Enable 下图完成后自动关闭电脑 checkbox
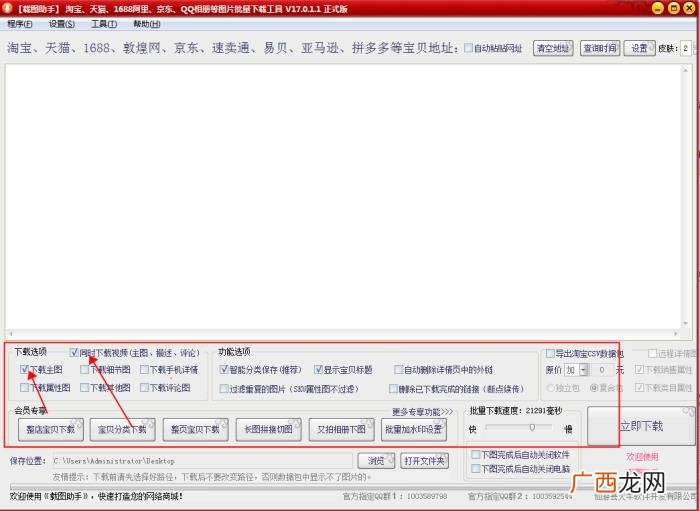This screenshot has width=700, height=511. (476, 469)
